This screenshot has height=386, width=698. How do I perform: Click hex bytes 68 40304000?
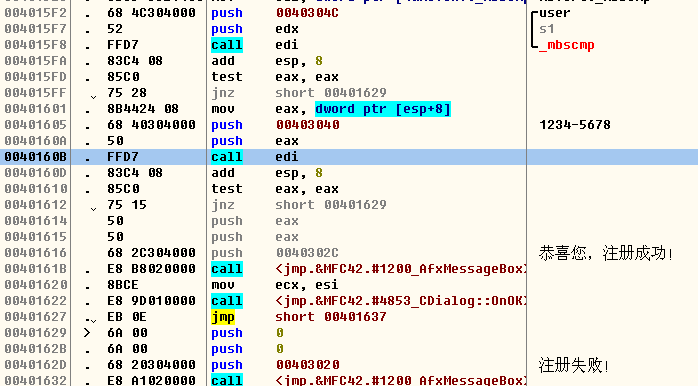tap(151, 125)
